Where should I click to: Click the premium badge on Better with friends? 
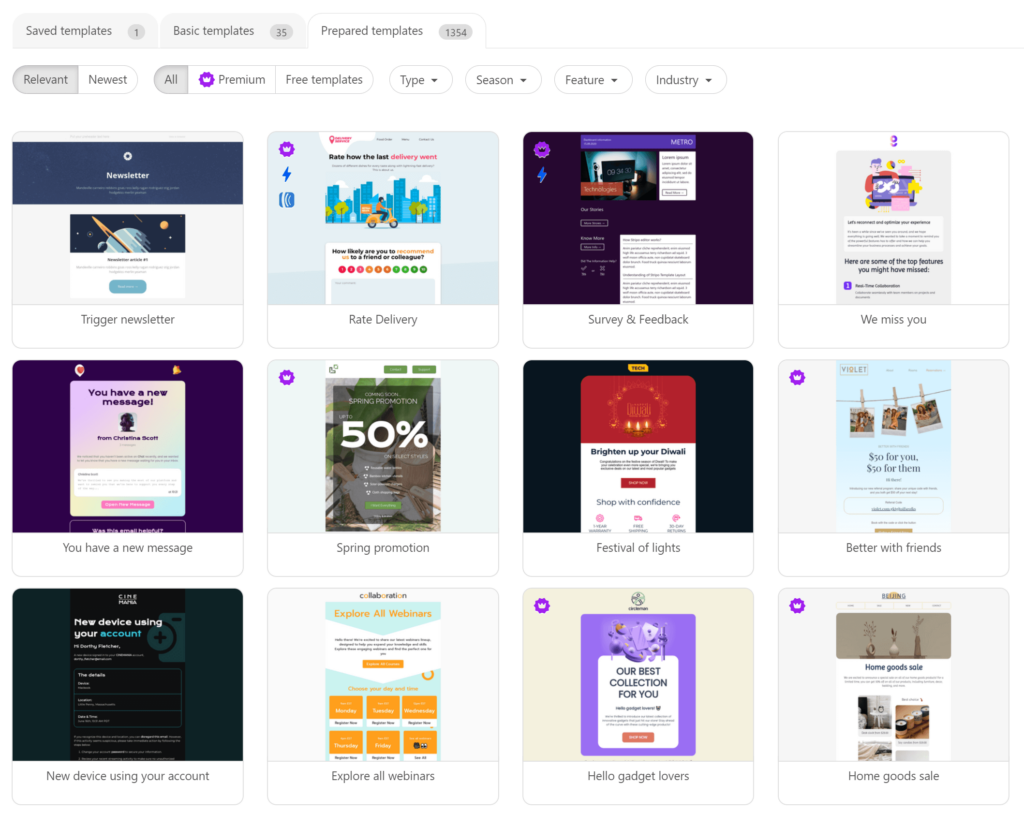click(x=797, y=377)
